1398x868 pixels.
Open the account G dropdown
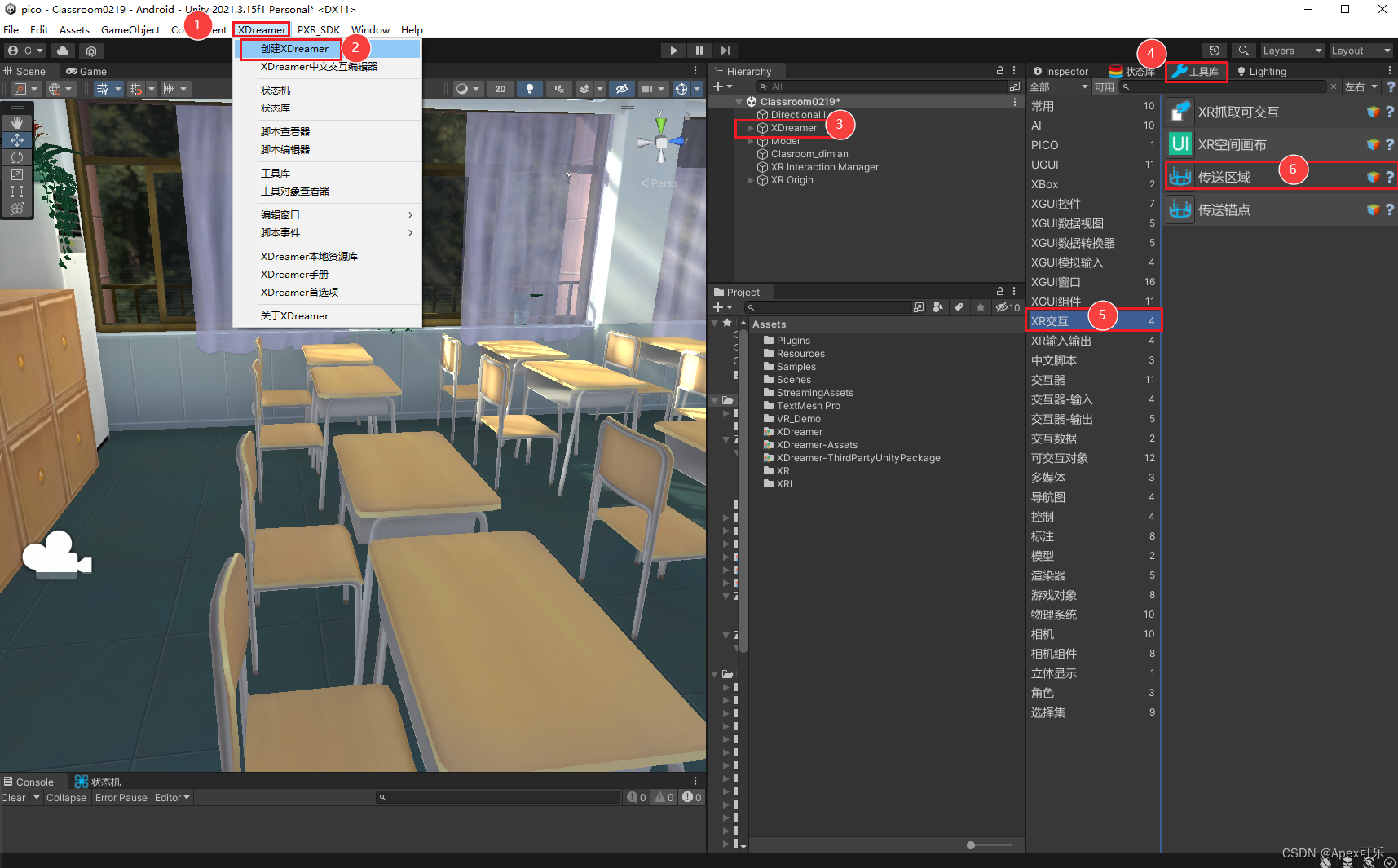pos(25,51)
